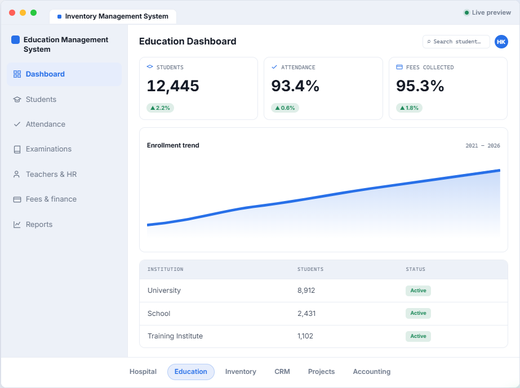
Task: Click the Examinations book icon
Action: (x=17, y=149)
